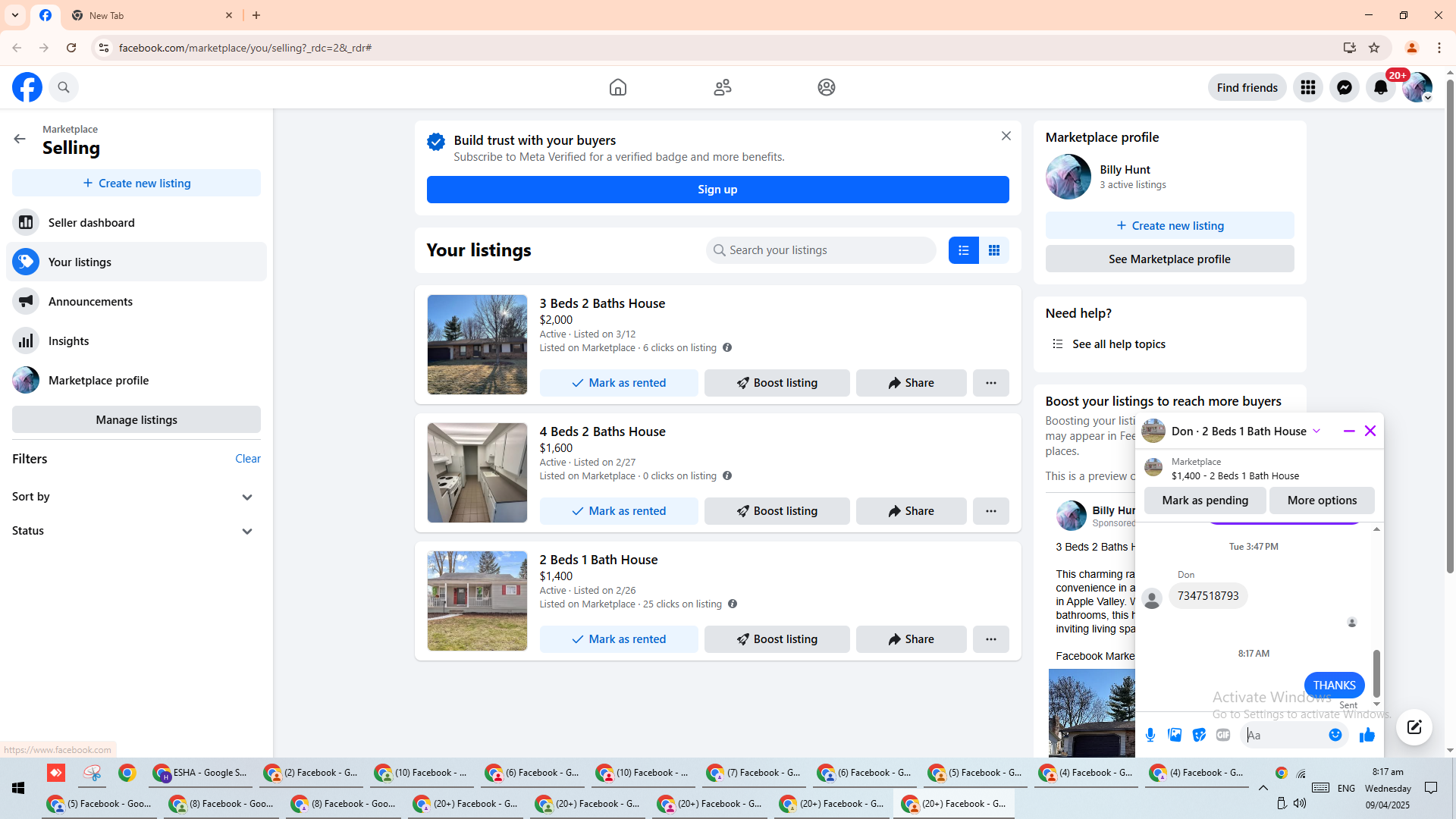Switch to the New Tab browser tab
Screen dimensions: 1456x819
coord(151,15)
